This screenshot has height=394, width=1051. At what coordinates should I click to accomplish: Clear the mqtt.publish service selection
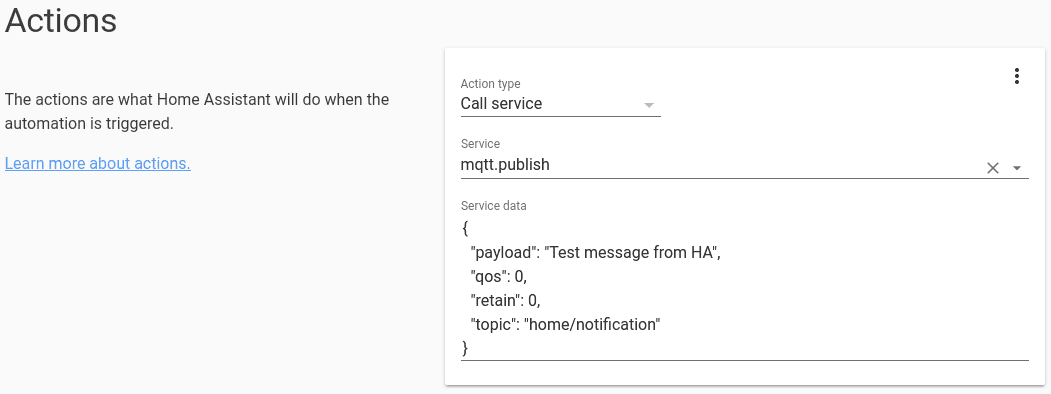tap(993, 168)
